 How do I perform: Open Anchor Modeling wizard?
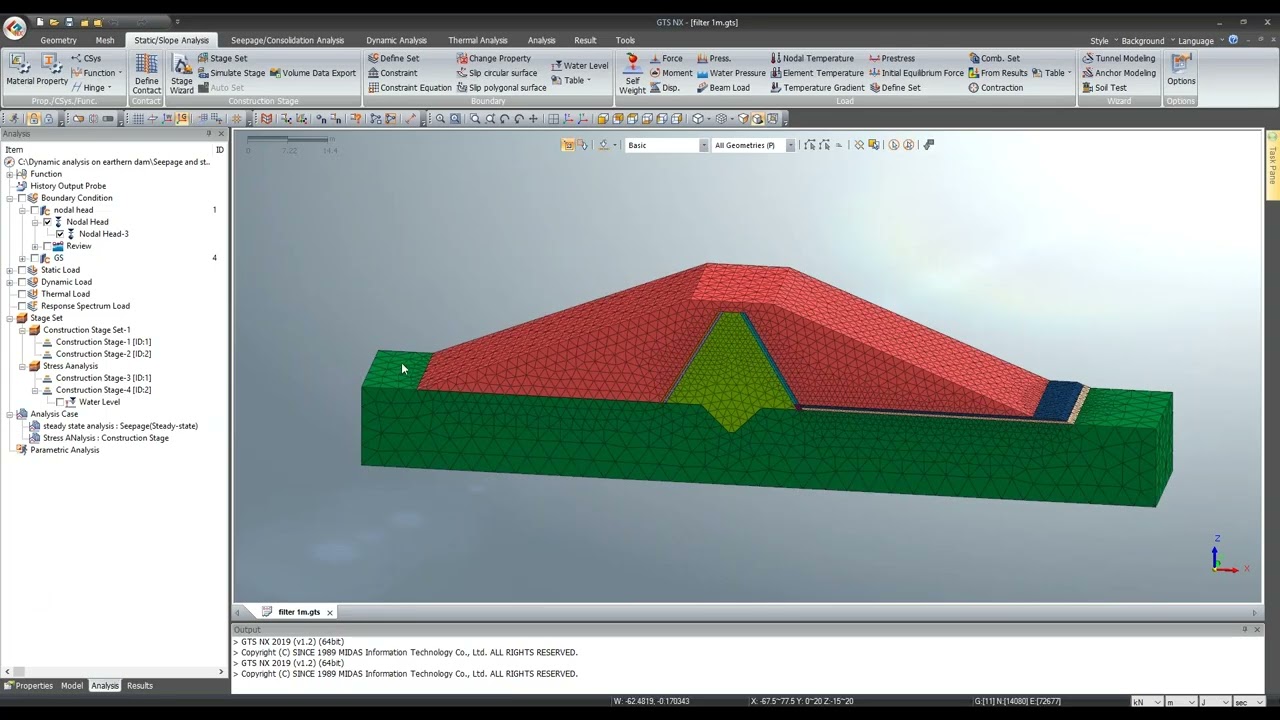point(1118,73)
